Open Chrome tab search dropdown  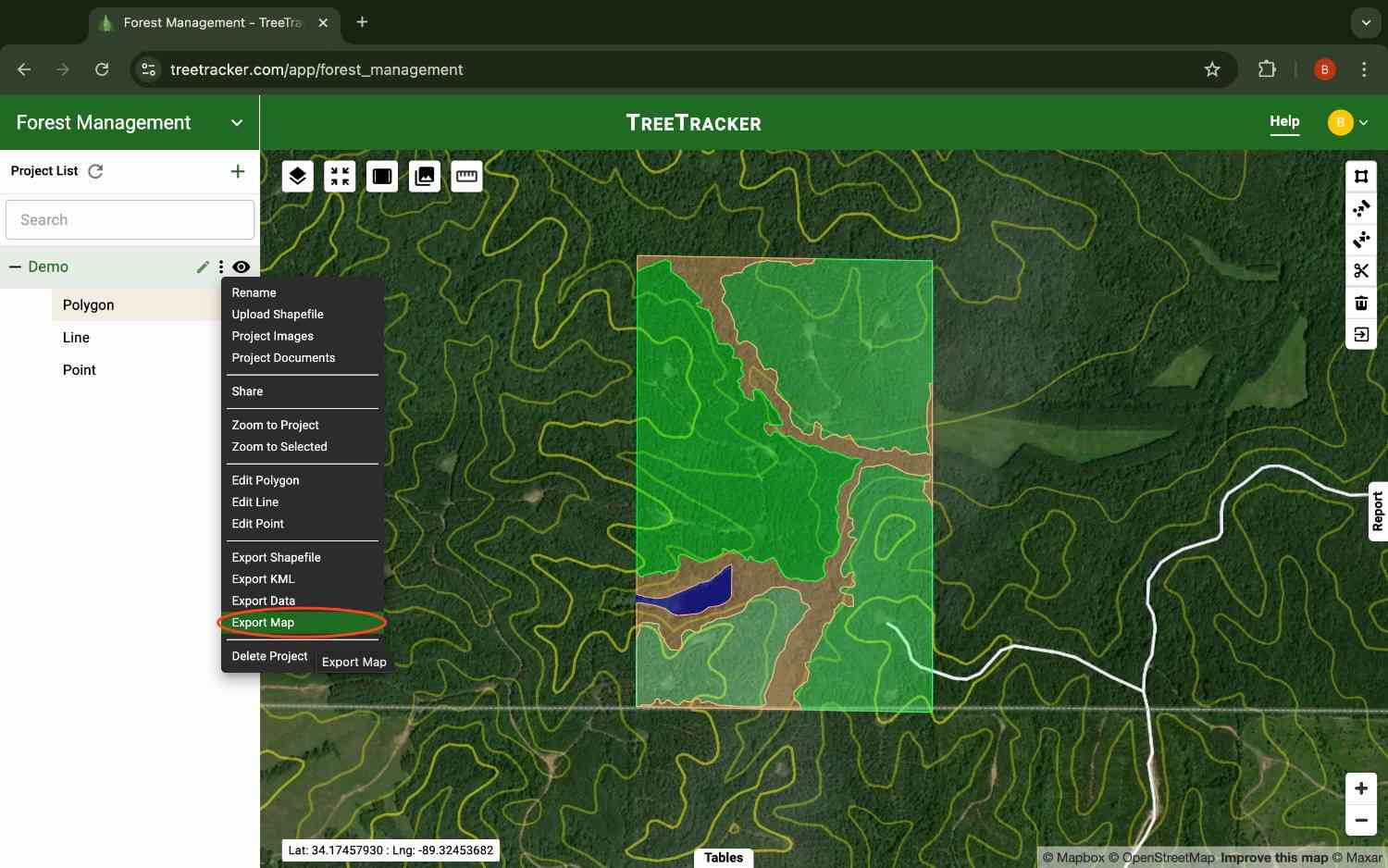[x=1366, y=22]
